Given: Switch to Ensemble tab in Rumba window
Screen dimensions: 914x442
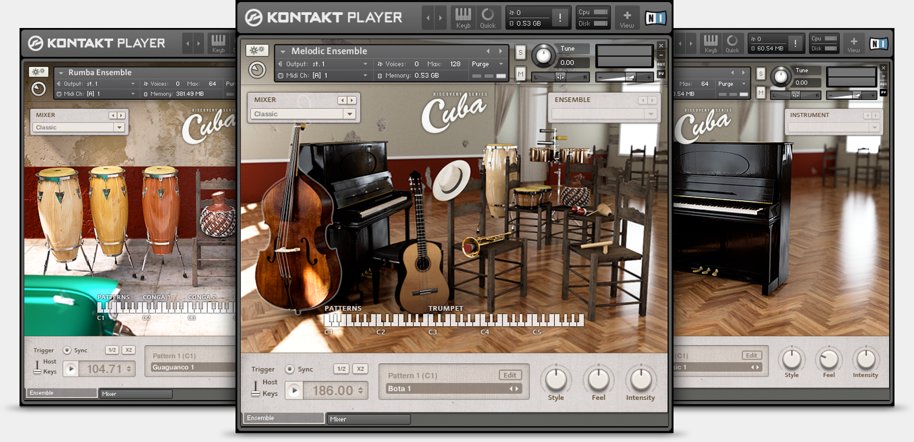Looking at the screenshot, I should pyautogui.click(x=62, y=393).
